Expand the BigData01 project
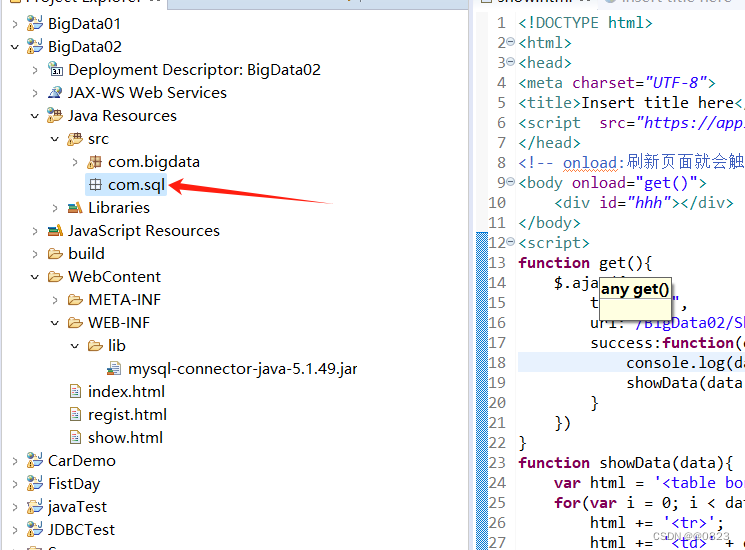The height and width of the screenshot is (550, 745). point(15,23)
